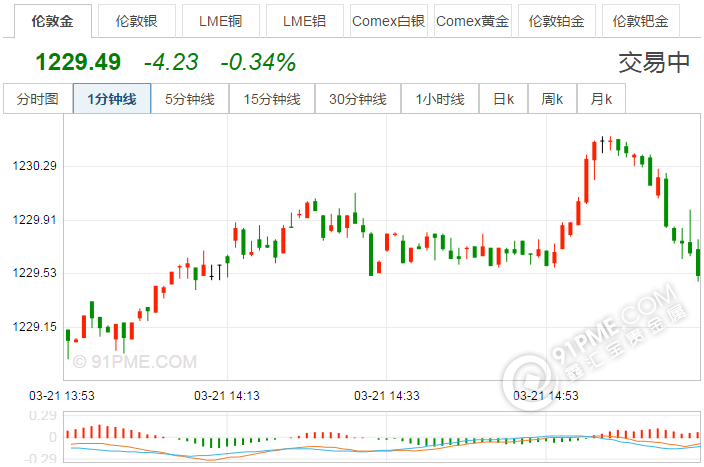Open the LME铝 tab
Screen dimensions: 704x467
pos(304,21)
